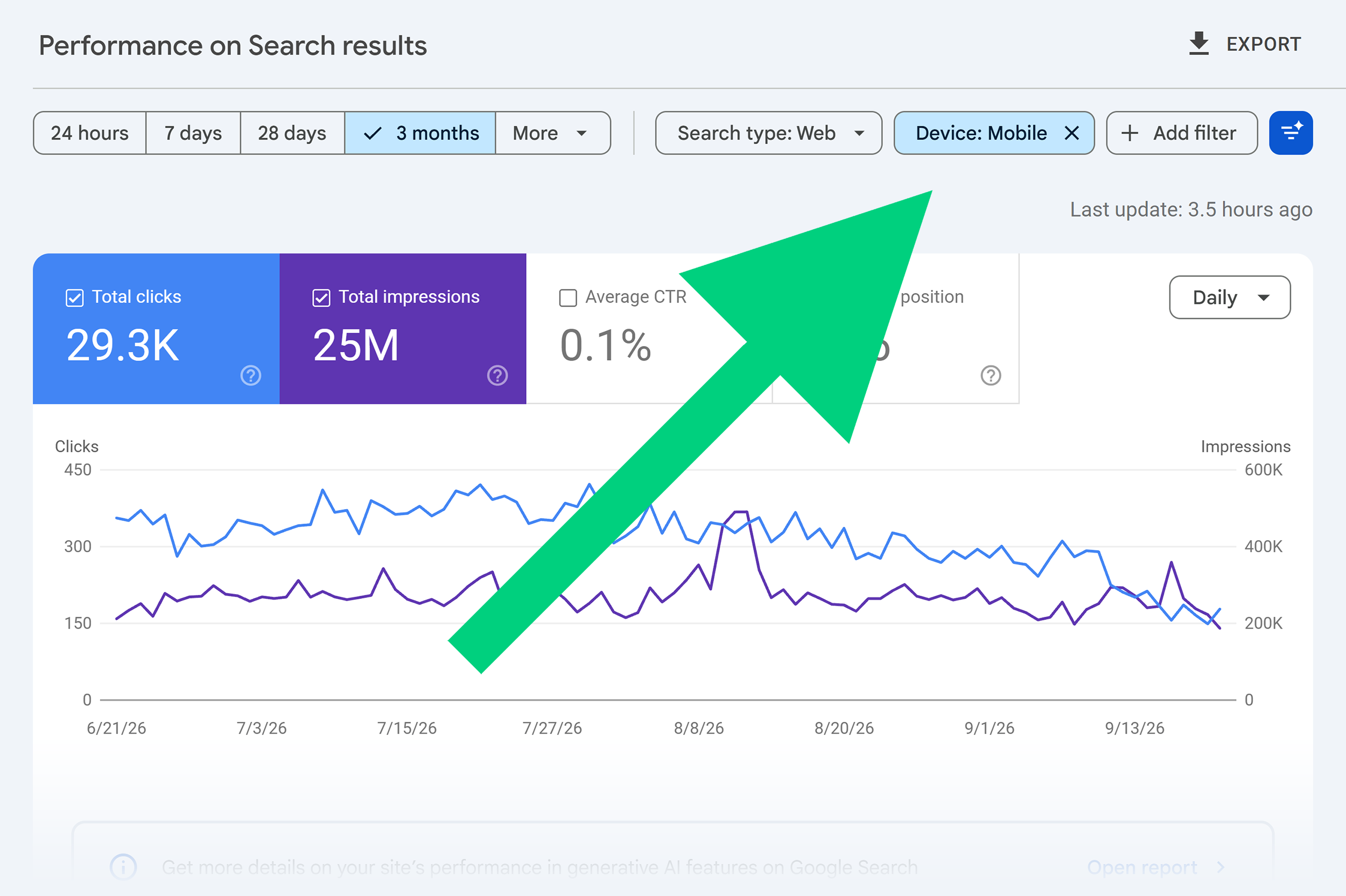The height and width of the screenshot is (896, 1346).
Task: Open help icon on Total clicks card
Action: [x=251, y=376]
